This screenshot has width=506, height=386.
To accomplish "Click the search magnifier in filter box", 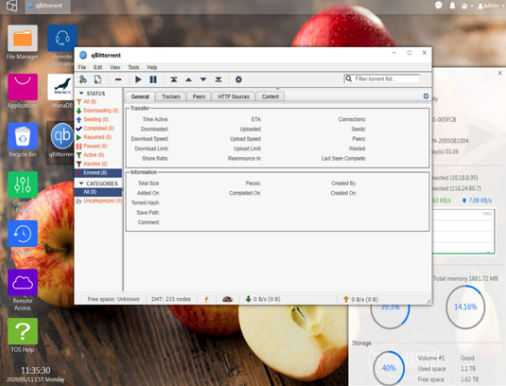I will (349, 79).
